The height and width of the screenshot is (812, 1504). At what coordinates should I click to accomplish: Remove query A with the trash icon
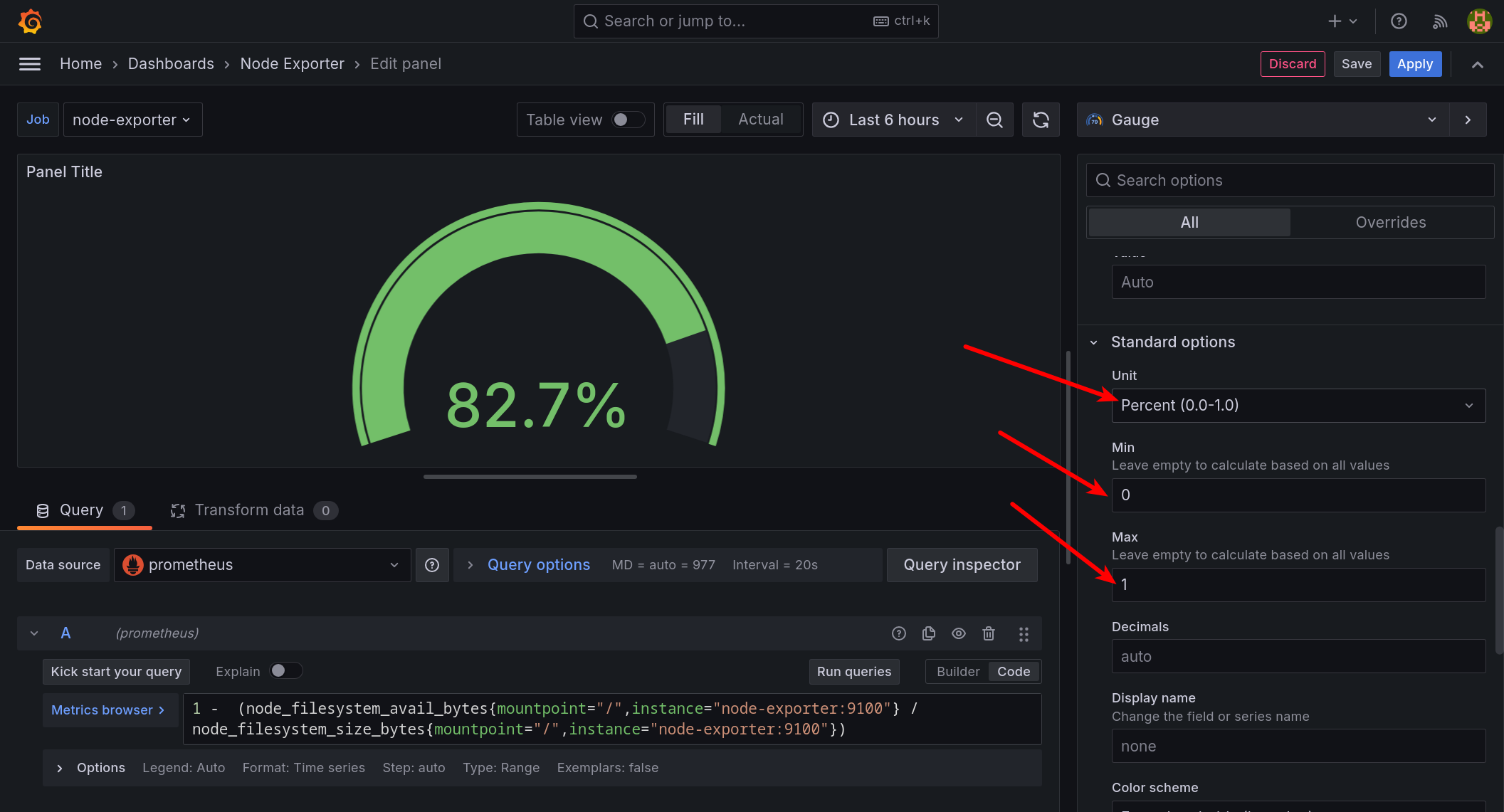(x=989, y=633)
